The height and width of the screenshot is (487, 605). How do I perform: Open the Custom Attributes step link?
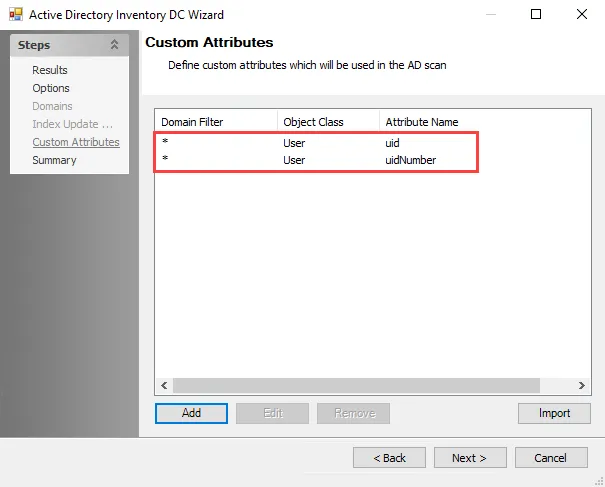tap(76, 142)
